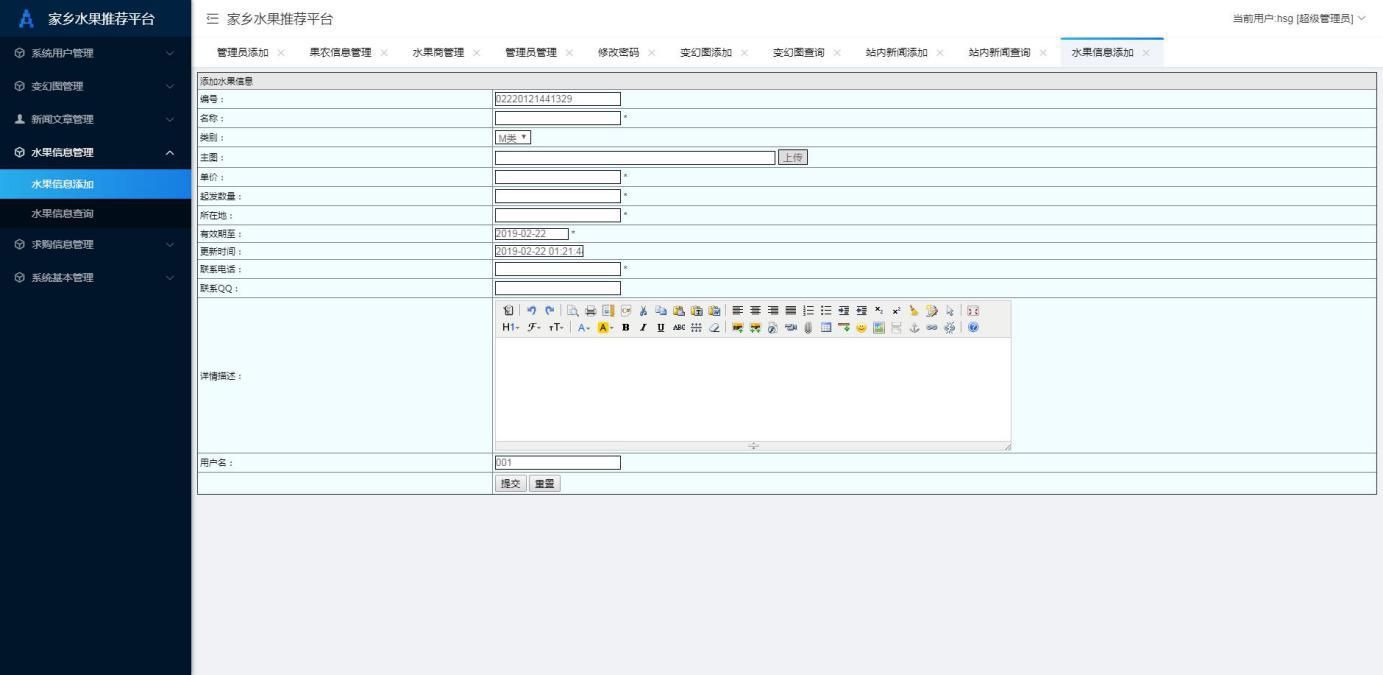This screenshot has width=1383, height=675.
Task: Click the copy icon in editor toolbar
Action: [x=660, y=310]
